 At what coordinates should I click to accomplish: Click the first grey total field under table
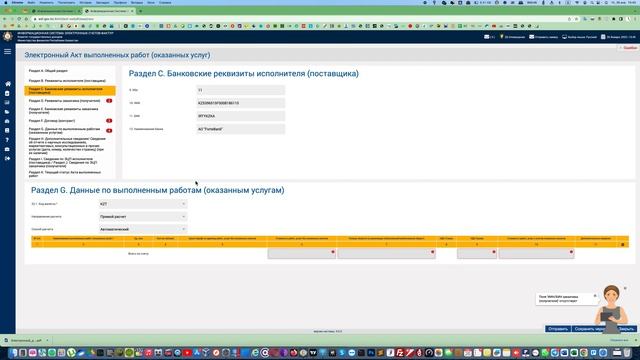coord(302,254)
